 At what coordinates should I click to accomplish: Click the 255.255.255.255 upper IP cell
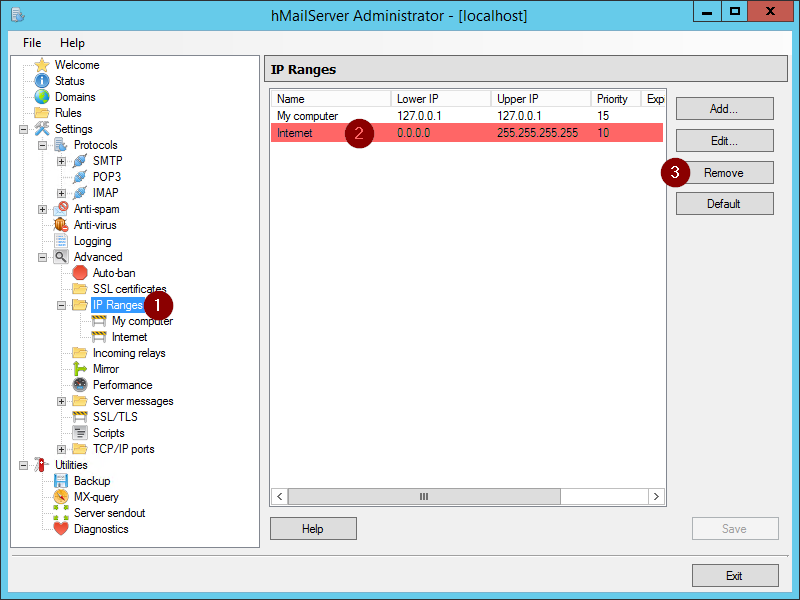point(538,133)
